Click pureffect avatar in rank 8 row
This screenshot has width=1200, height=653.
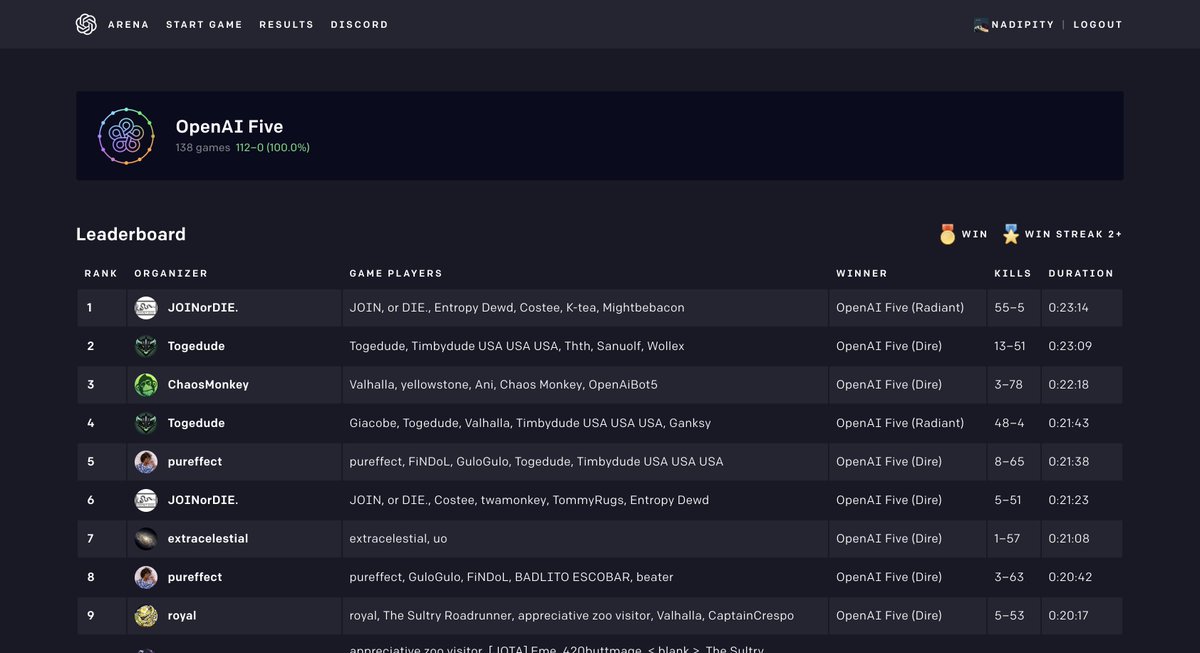tap(146, 577)
